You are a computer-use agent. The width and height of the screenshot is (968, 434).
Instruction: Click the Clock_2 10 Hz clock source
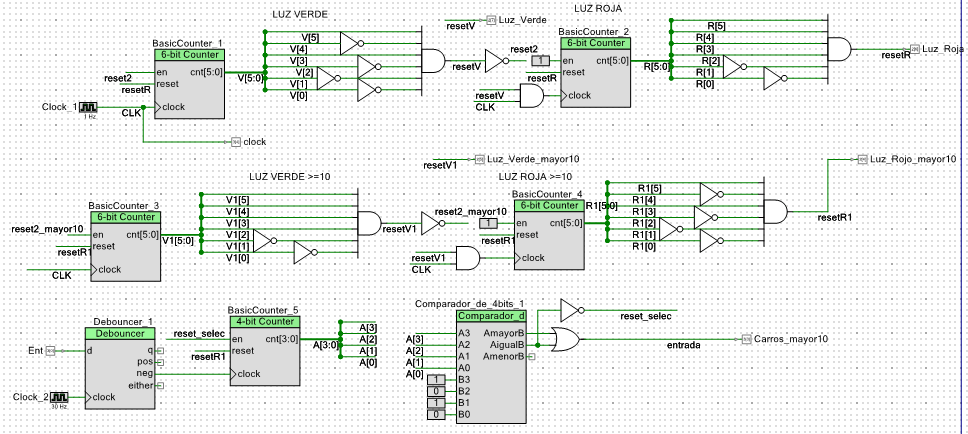point(60,397)
